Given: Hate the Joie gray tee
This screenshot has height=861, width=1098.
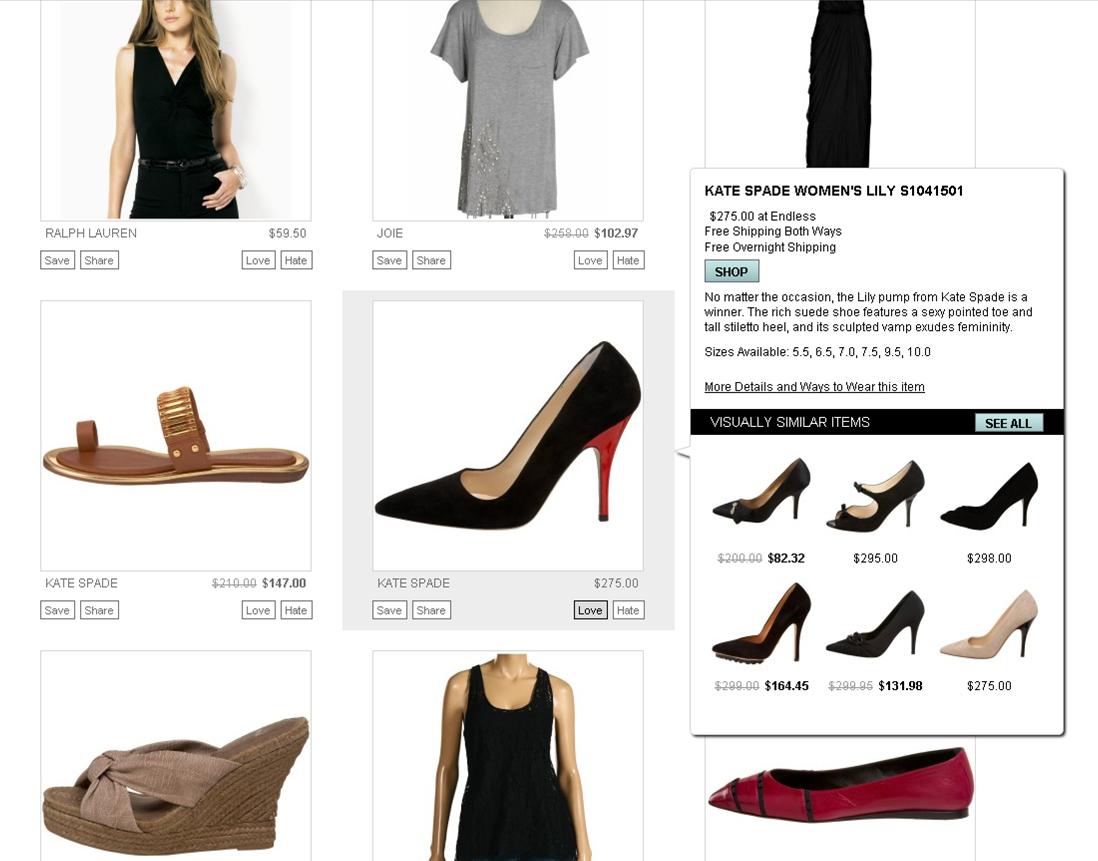Looking at the screenshot, I should [628, 260].
